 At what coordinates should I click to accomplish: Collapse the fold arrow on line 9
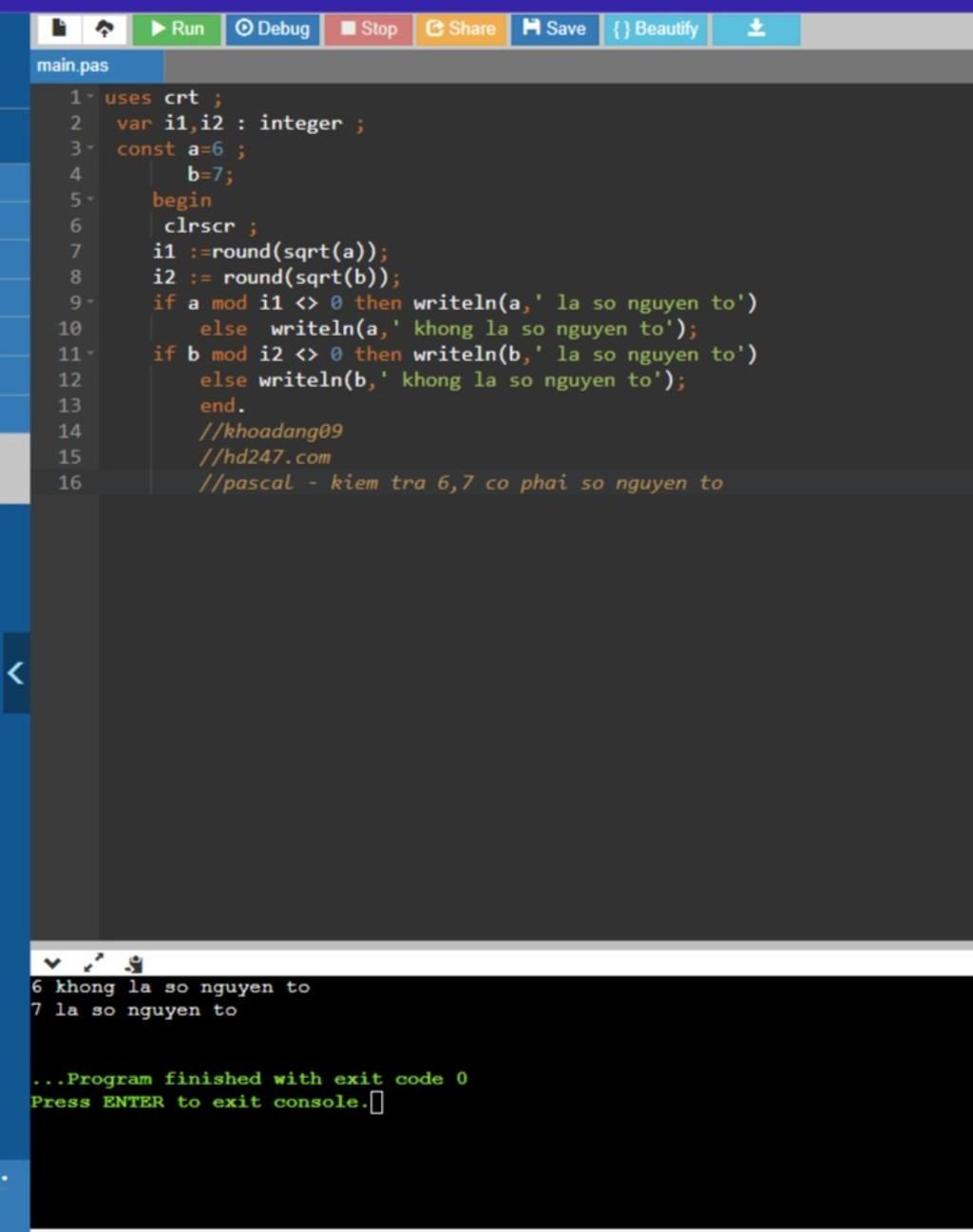[x=91, y=302]
